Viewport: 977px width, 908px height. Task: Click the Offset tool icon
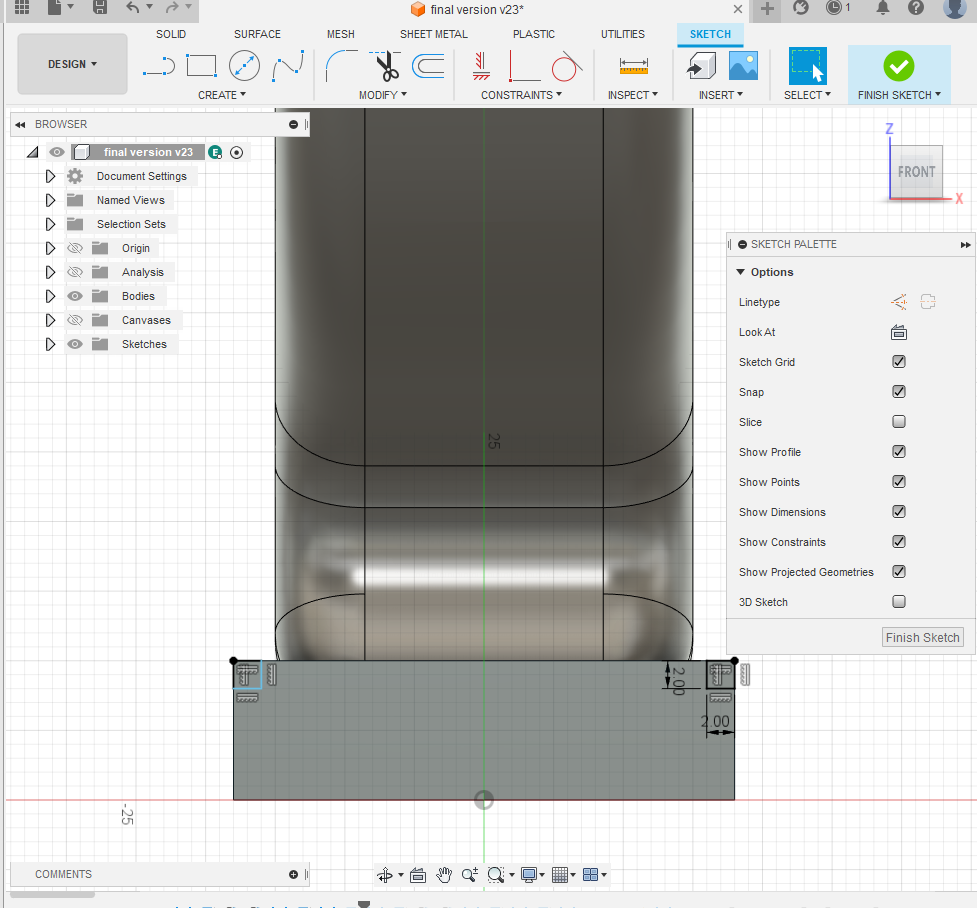pos(429,67)
